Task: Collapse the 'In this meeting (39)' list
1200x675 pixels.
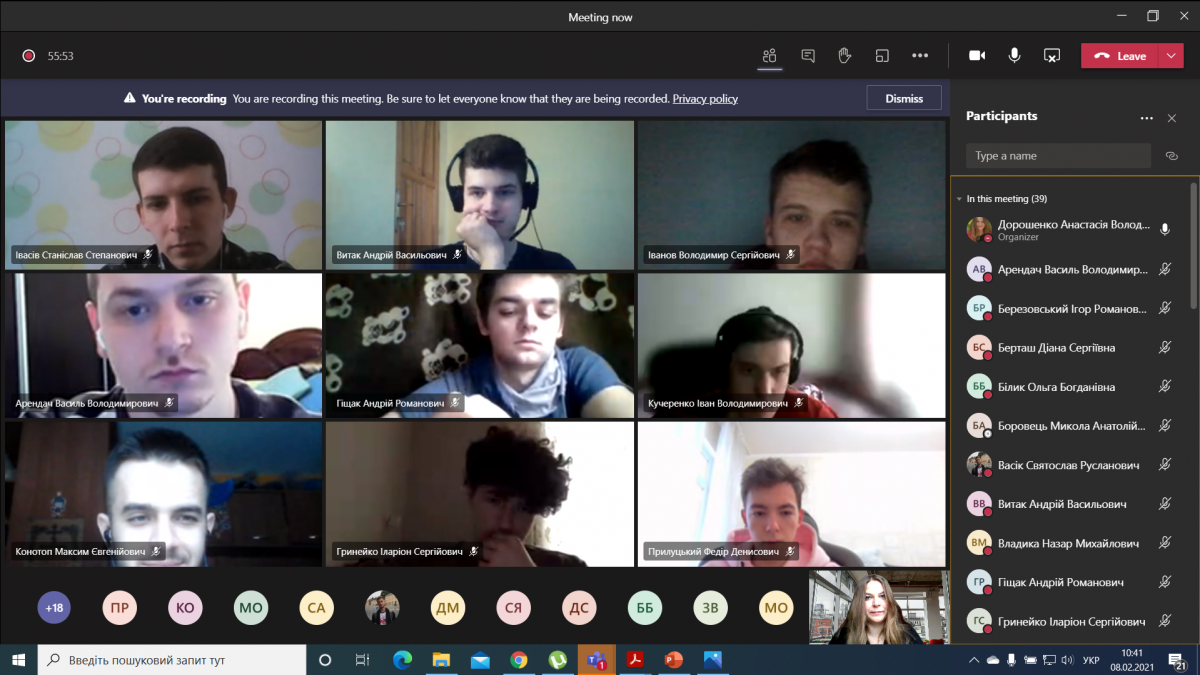Action: (x=960, y=199)
